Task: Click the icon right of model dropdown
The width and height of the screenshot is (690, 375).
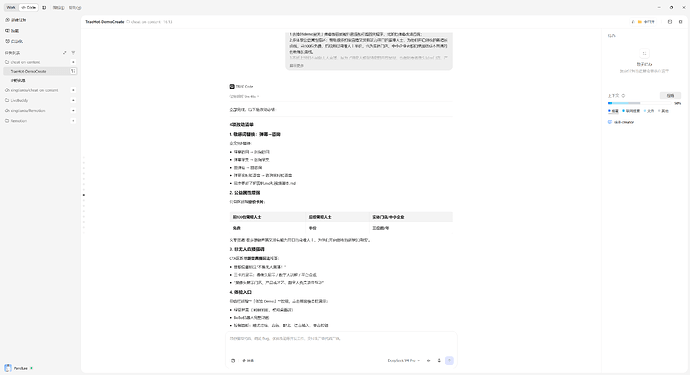Action: coord(428,360)
